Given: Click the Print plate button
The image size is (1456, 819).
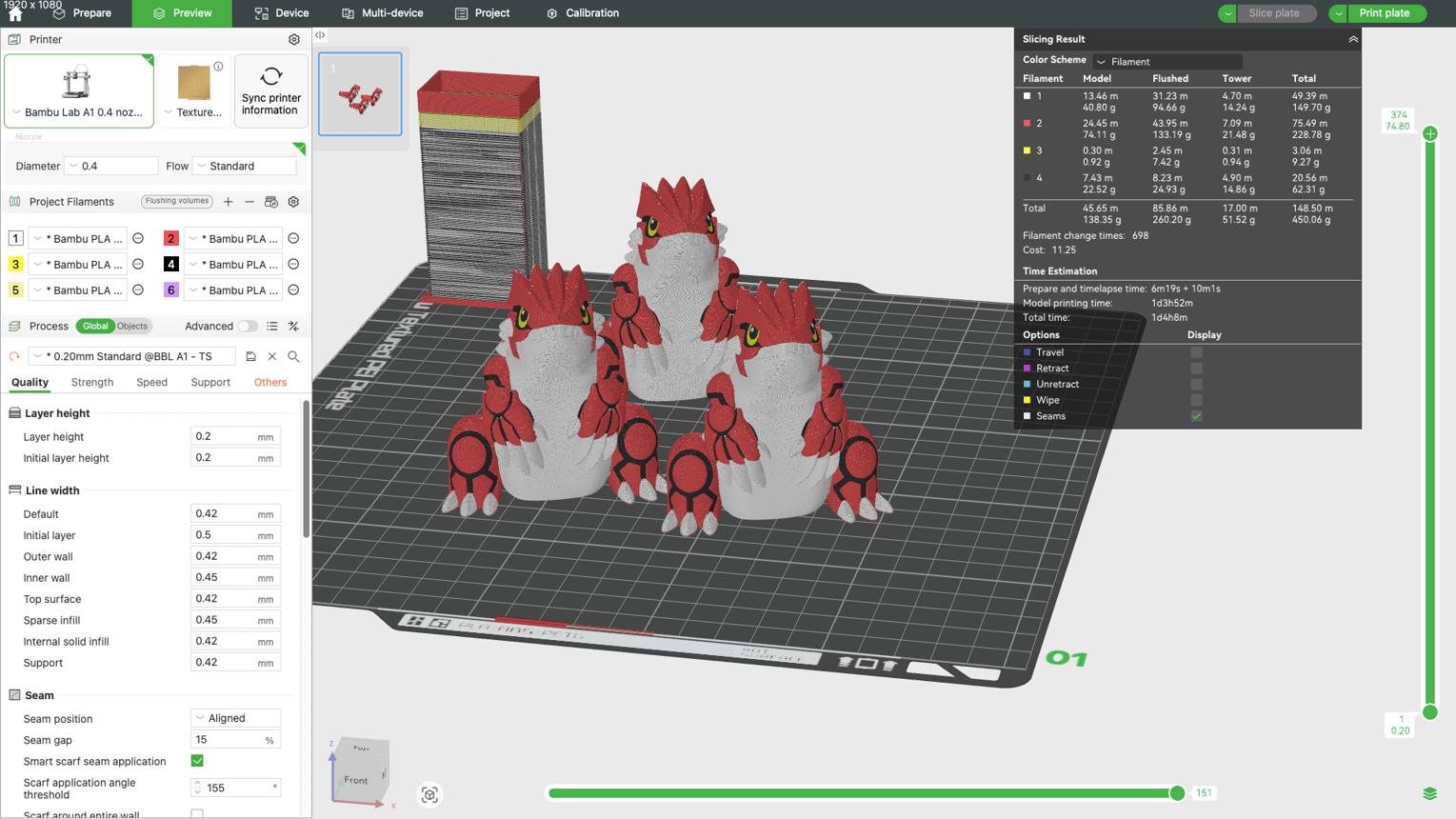Looking at the screenshot, I should click(x=1386, y=13).
